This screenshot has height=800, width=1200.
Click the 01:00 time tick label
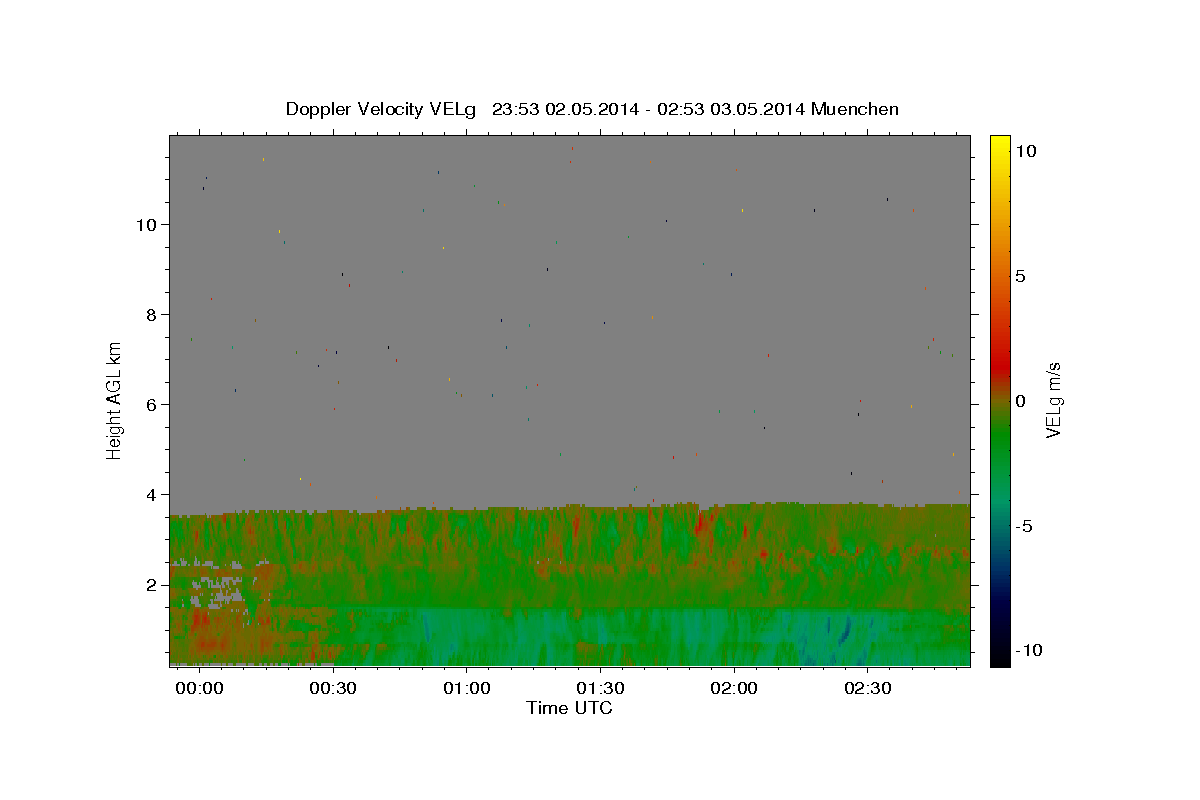click(x=467, y=689)
